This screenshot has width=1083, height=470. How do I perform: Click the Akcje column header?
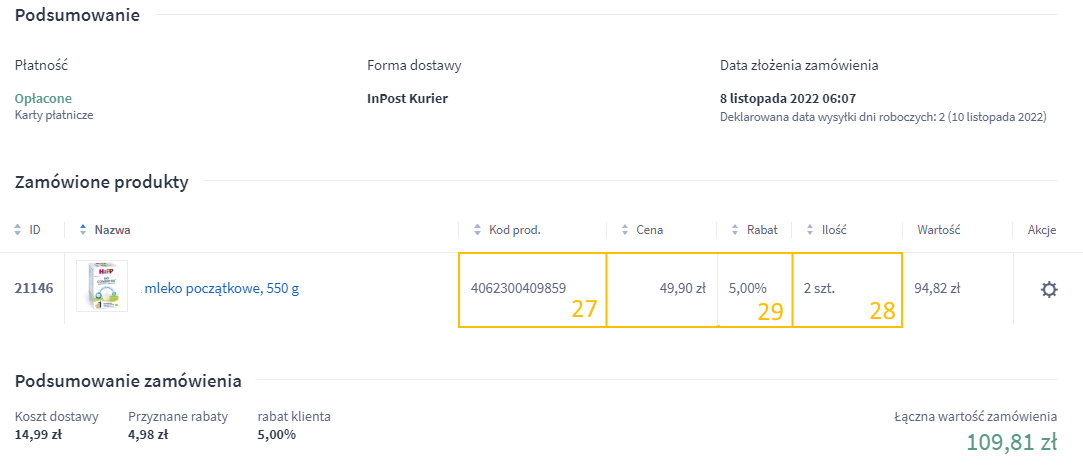click(1041, 230)
